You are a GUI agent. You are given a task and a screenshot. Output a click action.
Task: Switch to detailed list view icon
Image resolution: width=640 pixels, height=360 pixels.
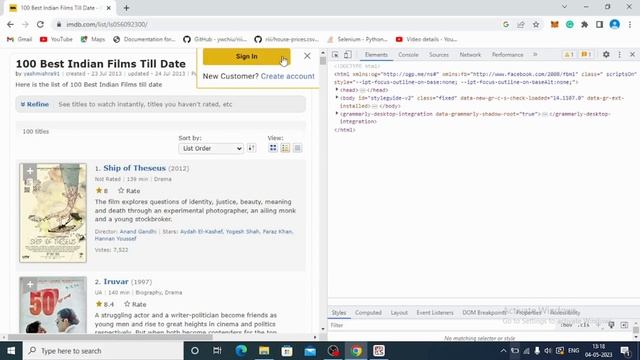(285, 148)
